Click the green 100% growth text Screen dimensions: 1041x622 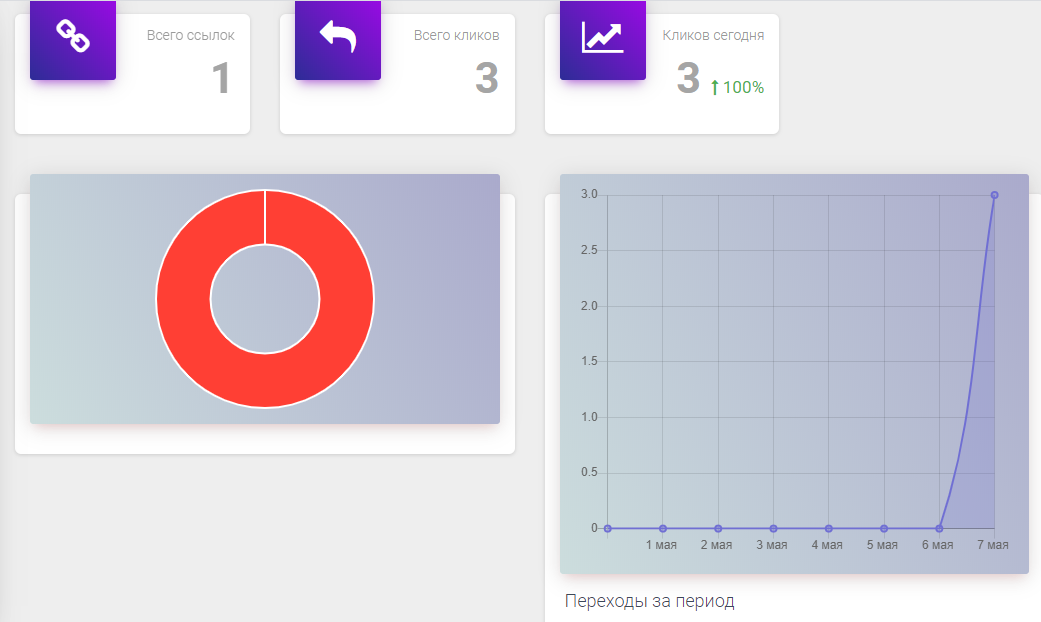(743, 88)
